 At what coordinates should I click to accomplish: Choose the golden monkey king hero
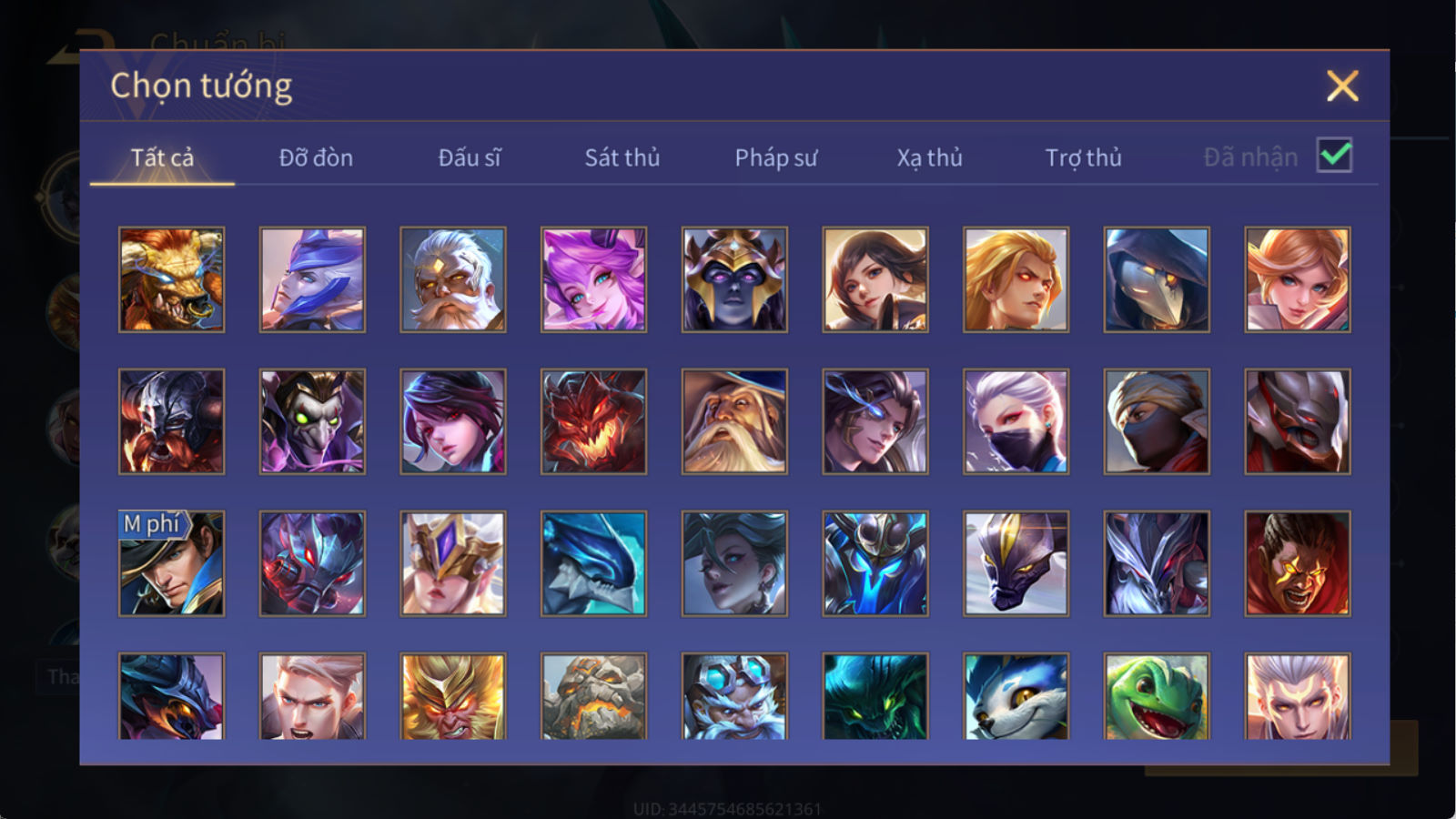pyautogui.click(x=452, y=696)
